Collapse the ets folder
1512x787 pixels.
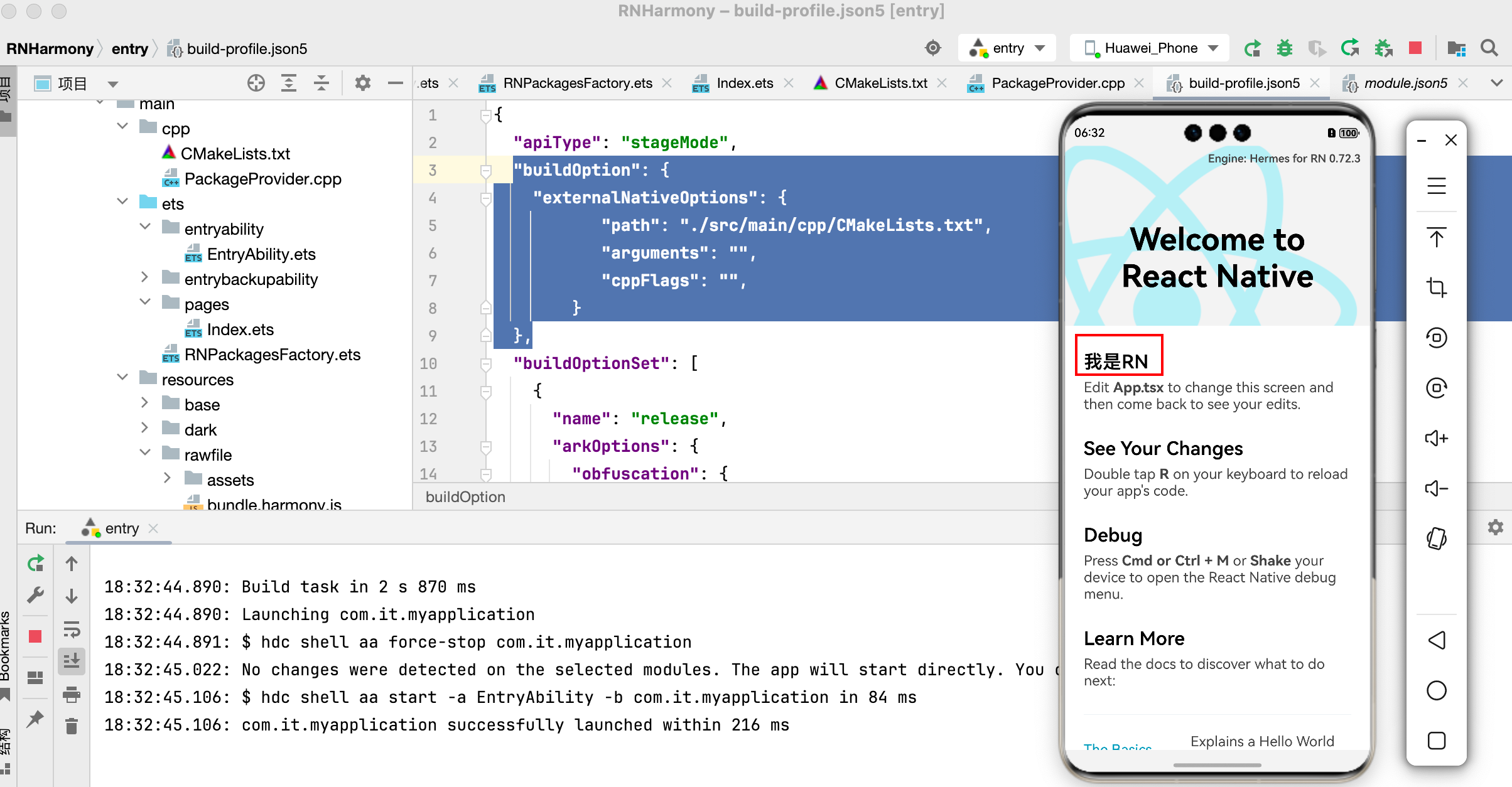[122, 202]
